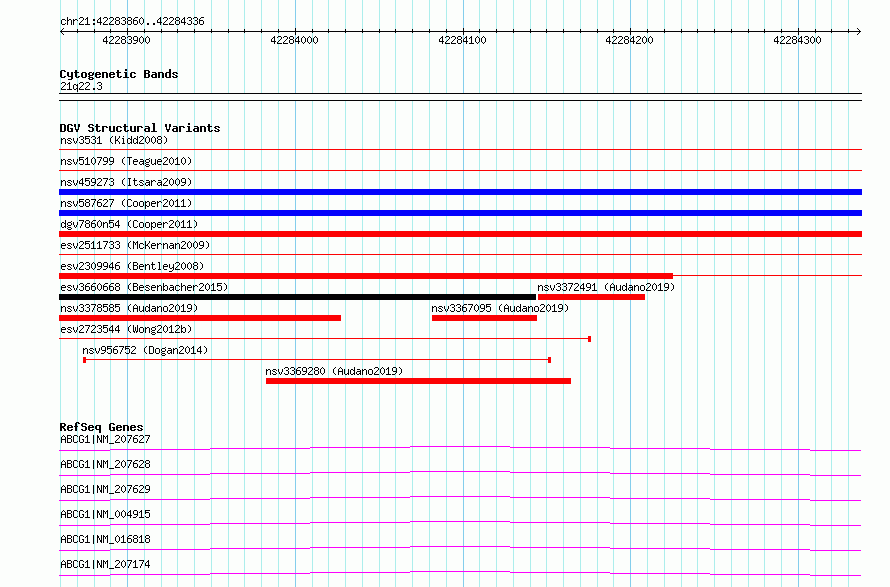Click the thick red bar of esv2309946
890x587 pixels.
366,276
